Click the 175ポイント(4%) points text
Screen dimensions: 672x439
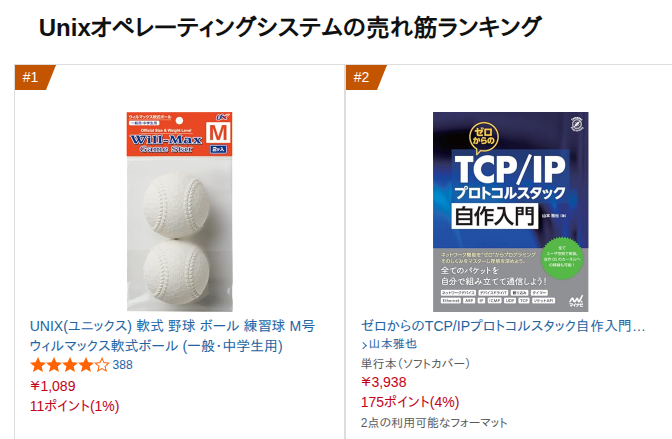[410, 402]
